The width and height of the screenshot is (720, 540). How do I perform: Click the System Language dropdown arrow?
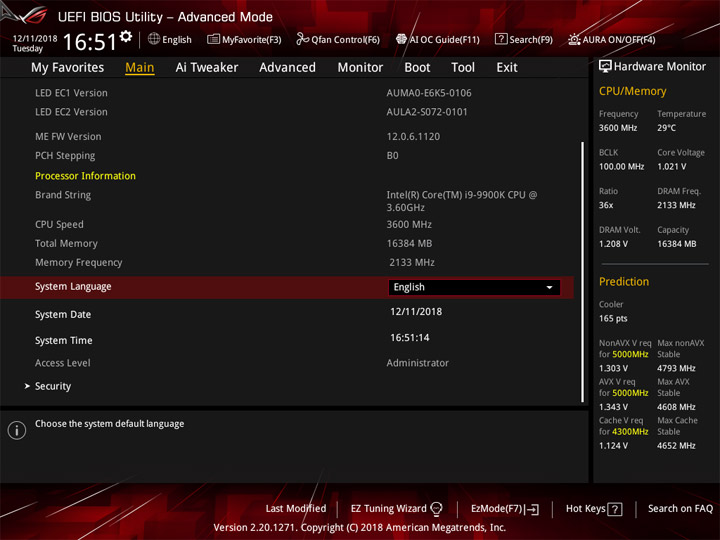[549, 287]
